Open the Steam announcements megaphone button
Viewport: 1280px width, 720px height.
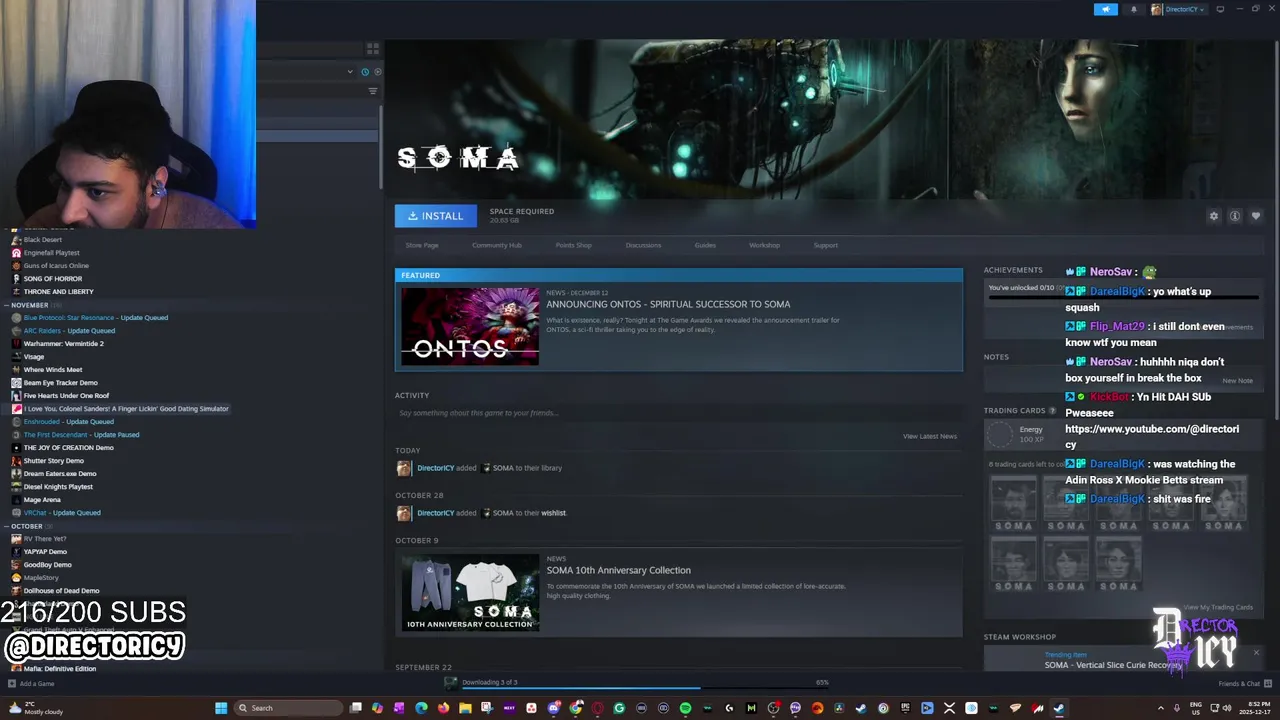coord(1105,9)
